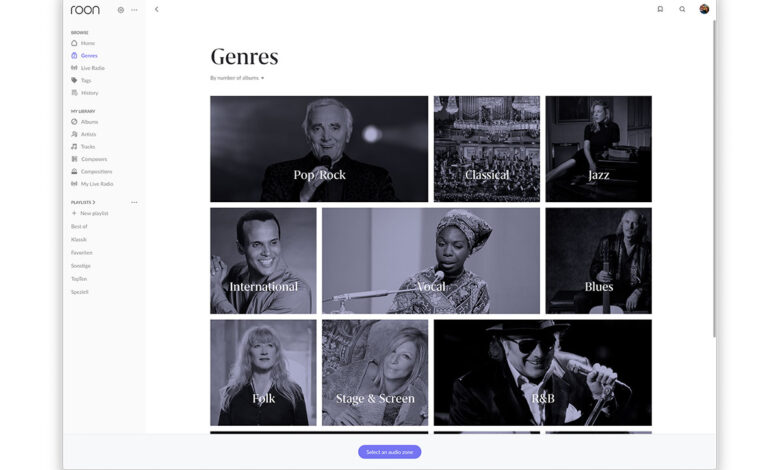Open the bookmarks icon in top bar

coord(660,9)
